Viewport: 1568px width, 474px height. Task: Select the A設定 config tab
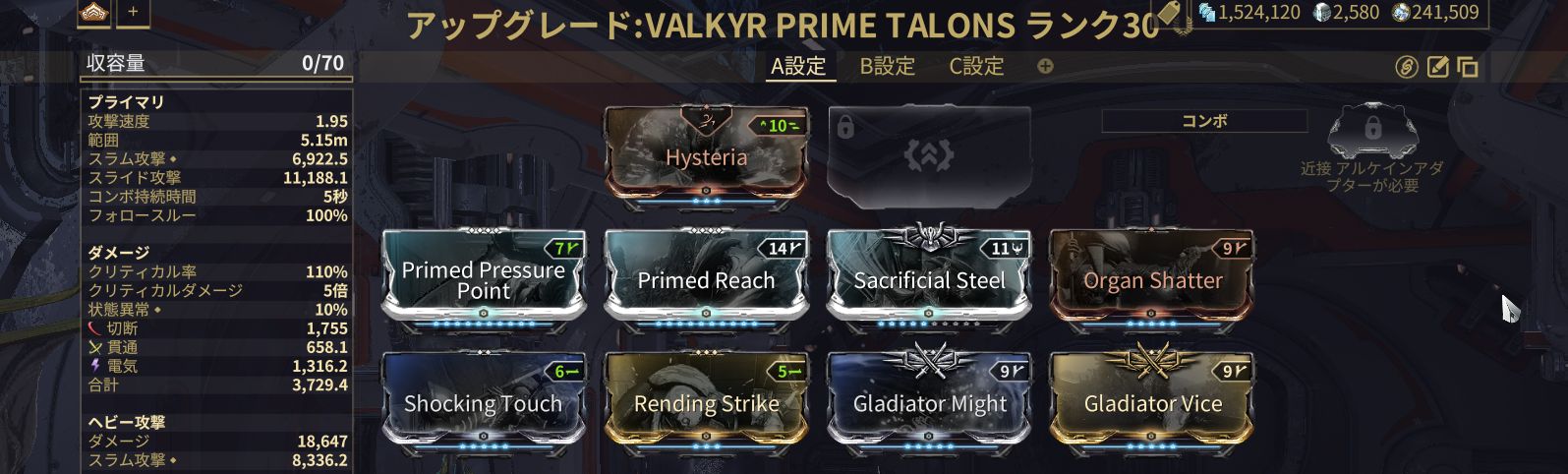pyautogui.click(x=798, y=66)
